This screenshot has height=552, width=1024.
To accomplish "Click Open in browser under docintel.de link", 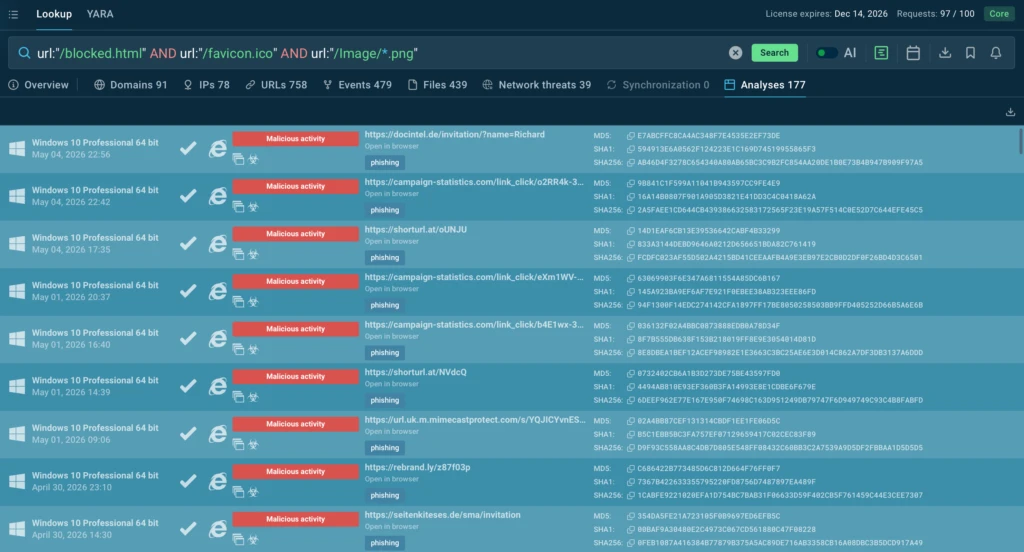I will coord(392,146).
